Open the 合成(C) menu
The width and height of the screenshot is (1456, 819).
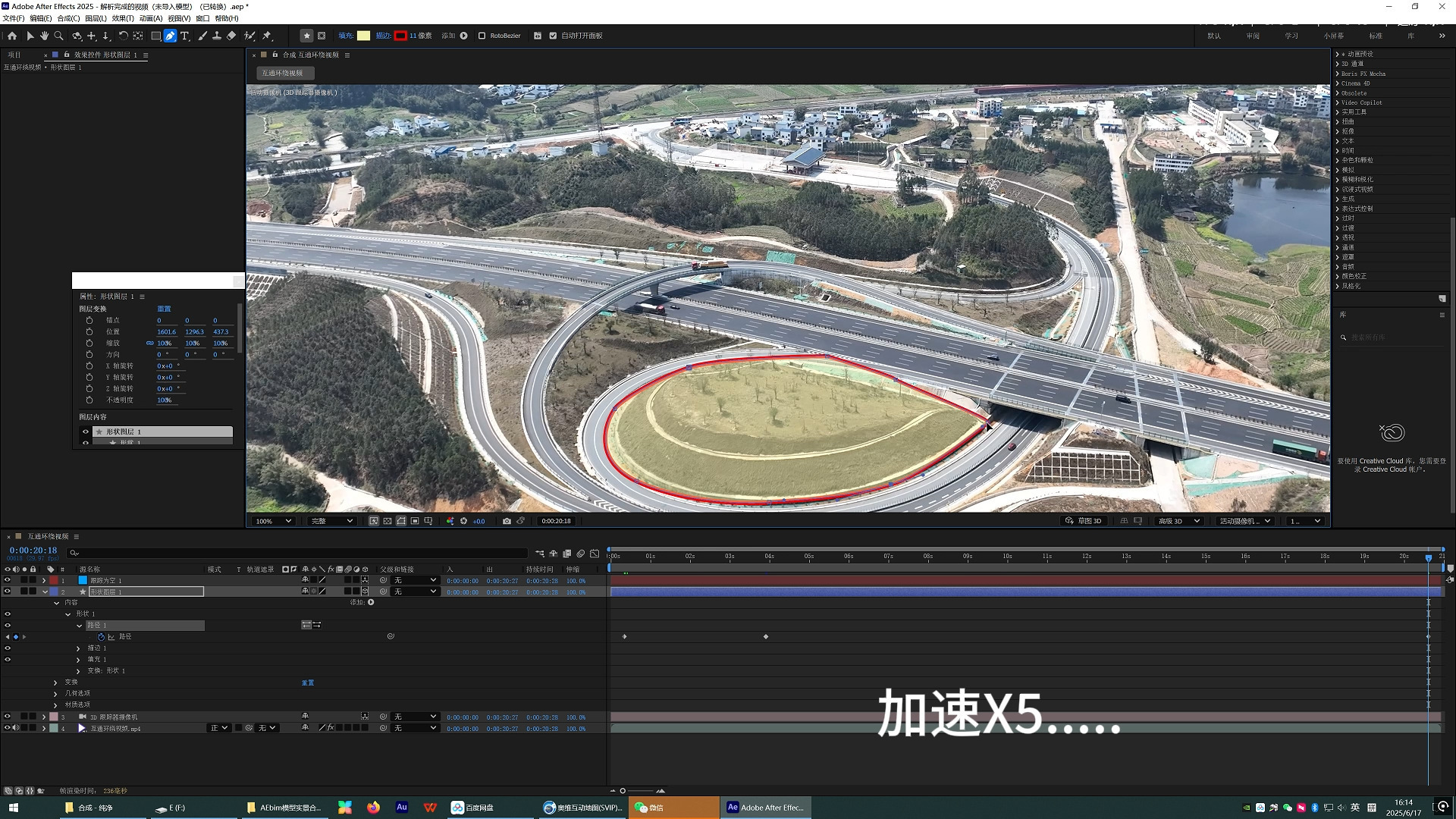[68, 18]
